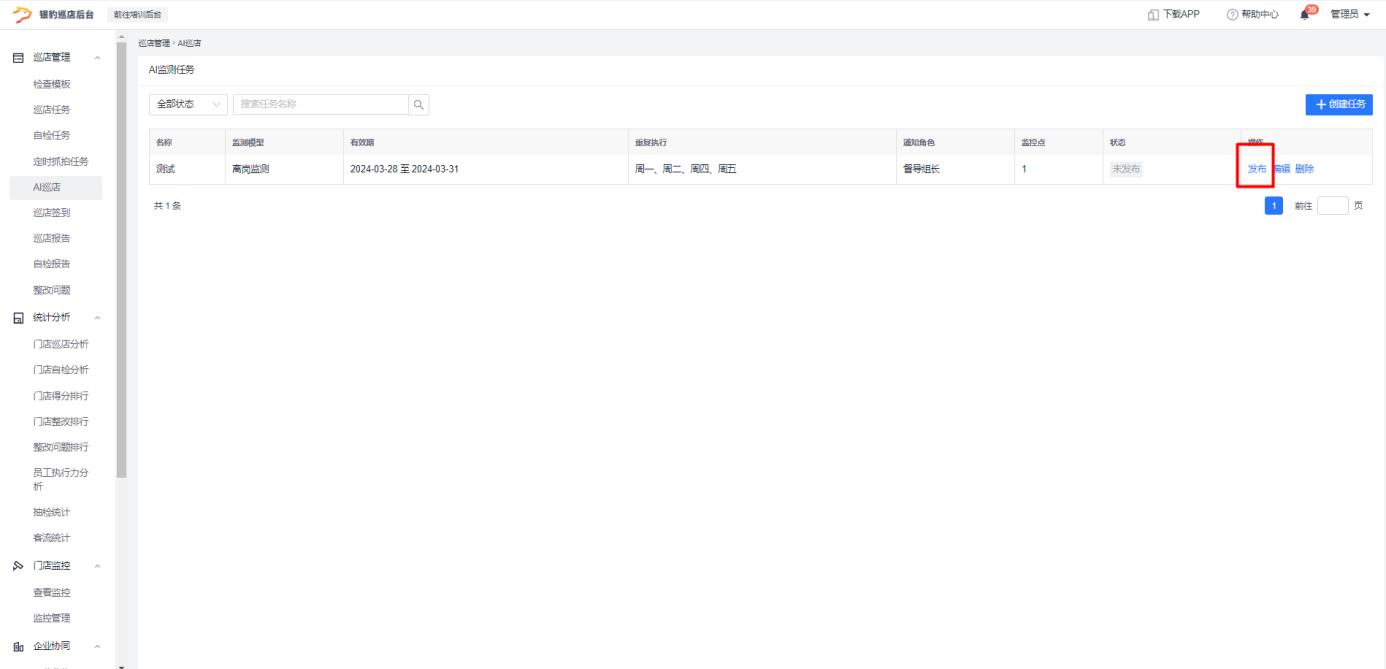Screen dimensions: 1386x669
Task: Expand the 管理员 account menu
Action: (x=1350, y=14)
